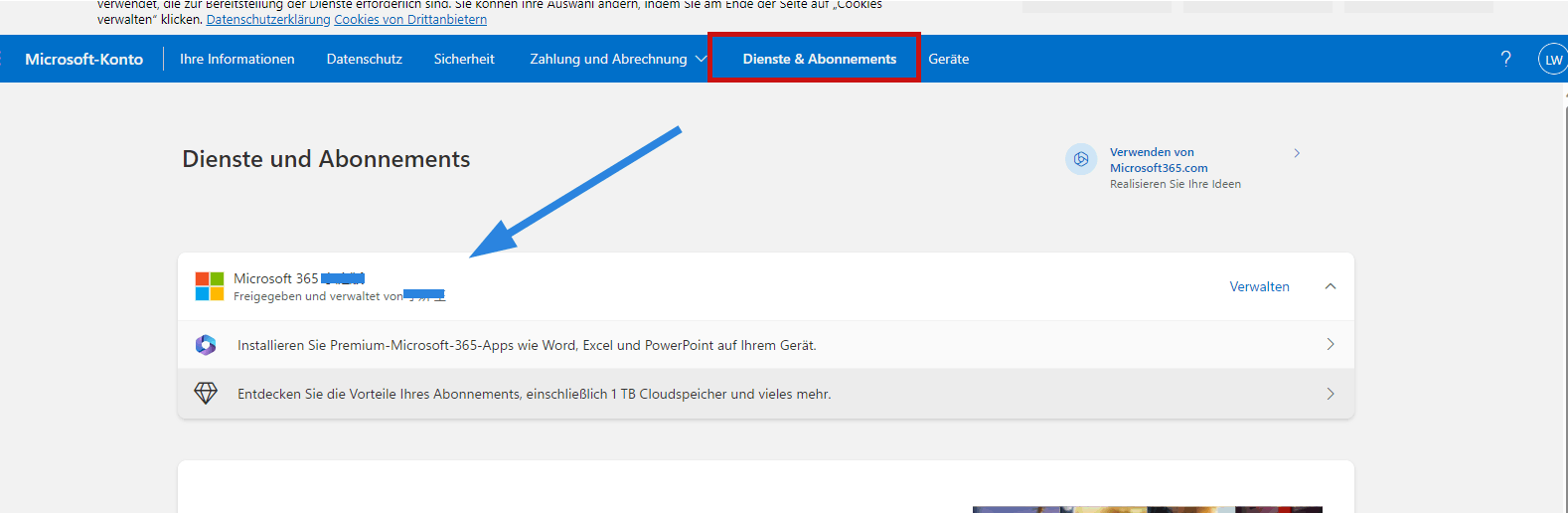Click the Freigegeben und verwaltet von text
Image resolution: width=1568 pixels, height=513 pixels.
318,296
